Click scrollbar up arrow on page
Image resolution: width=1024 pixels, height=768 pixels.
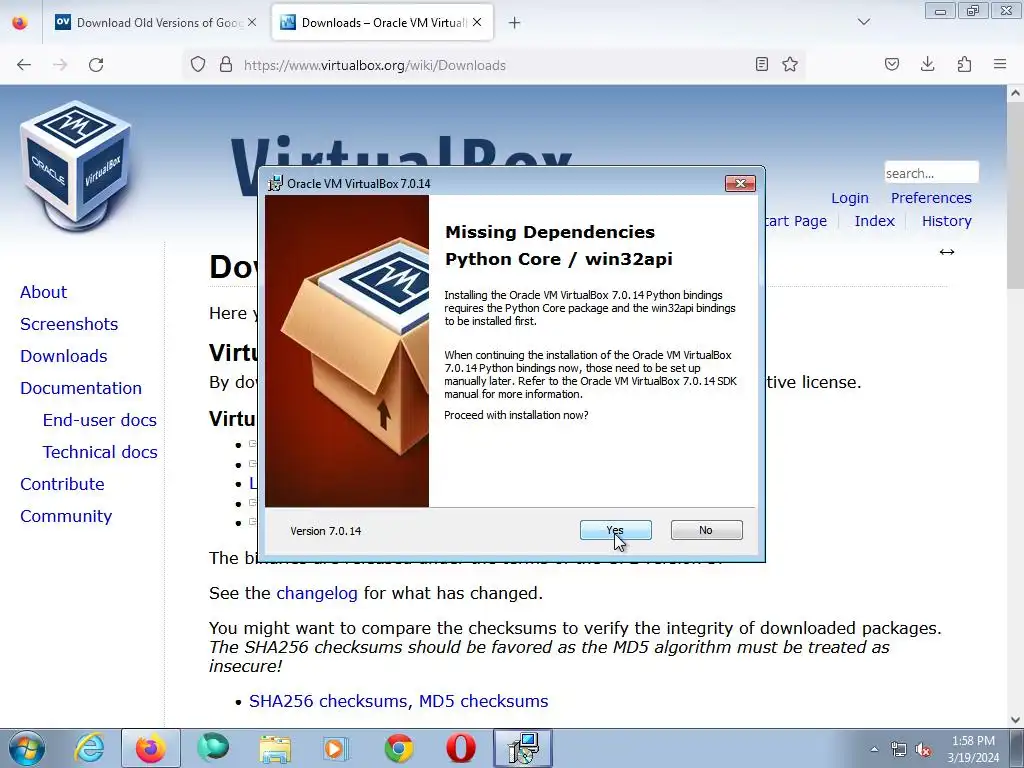1015,93
